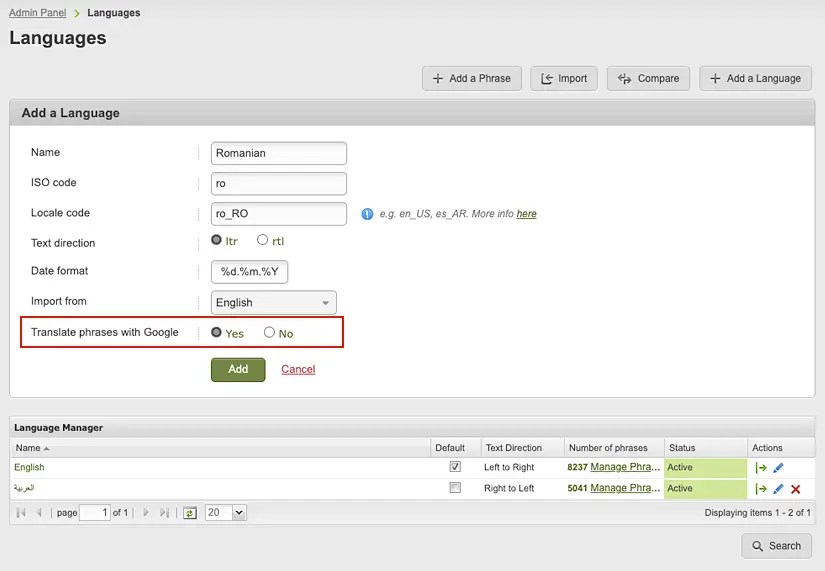
Task: Open the Import languages button
Action: 564,78
